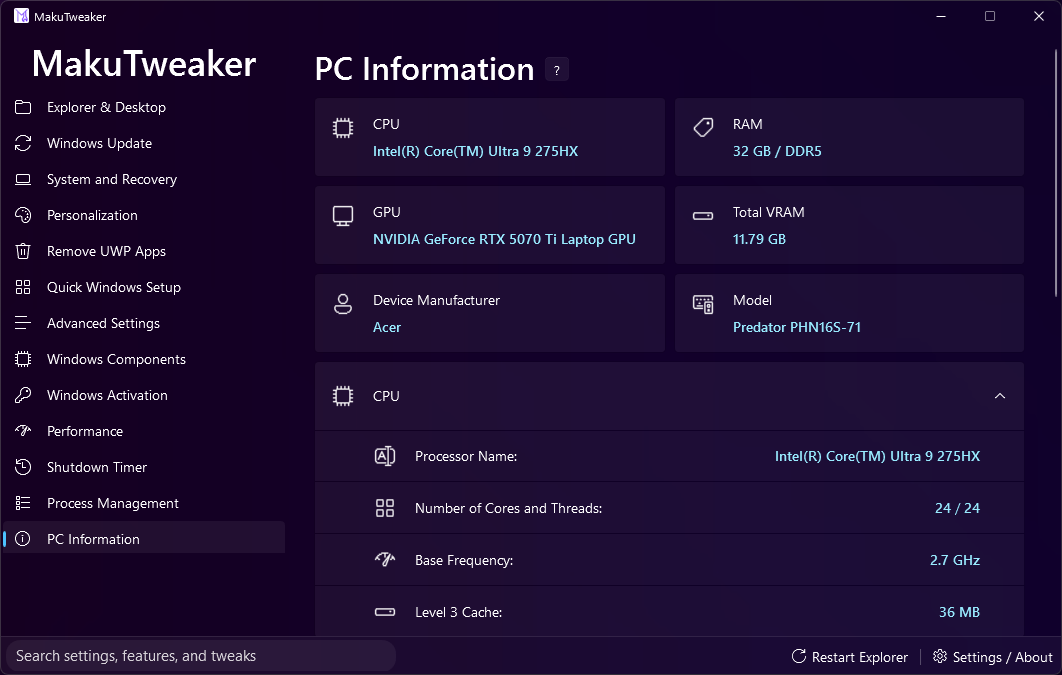Image resolution: width=1062 pixels, height=675 pixels.
Task: Click the vertical scrollbar thumb
Action: coord(1056,173)
